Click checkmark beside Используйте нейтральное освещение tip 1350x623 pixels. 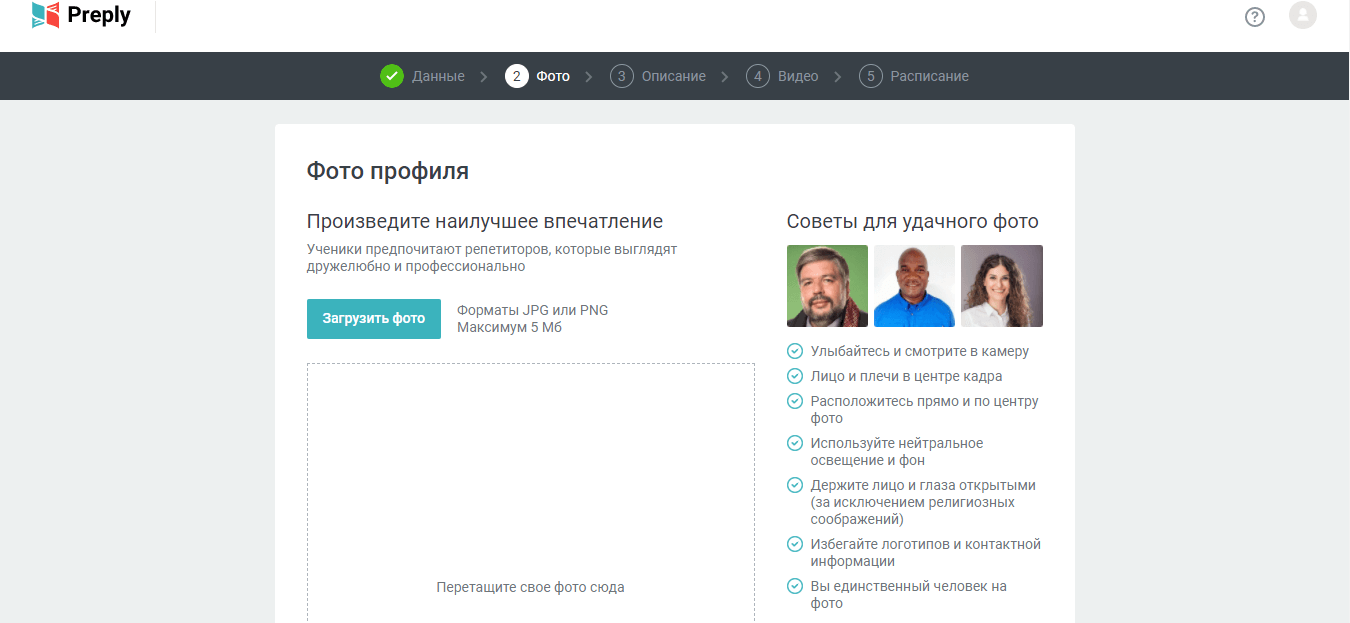(795, 443)
